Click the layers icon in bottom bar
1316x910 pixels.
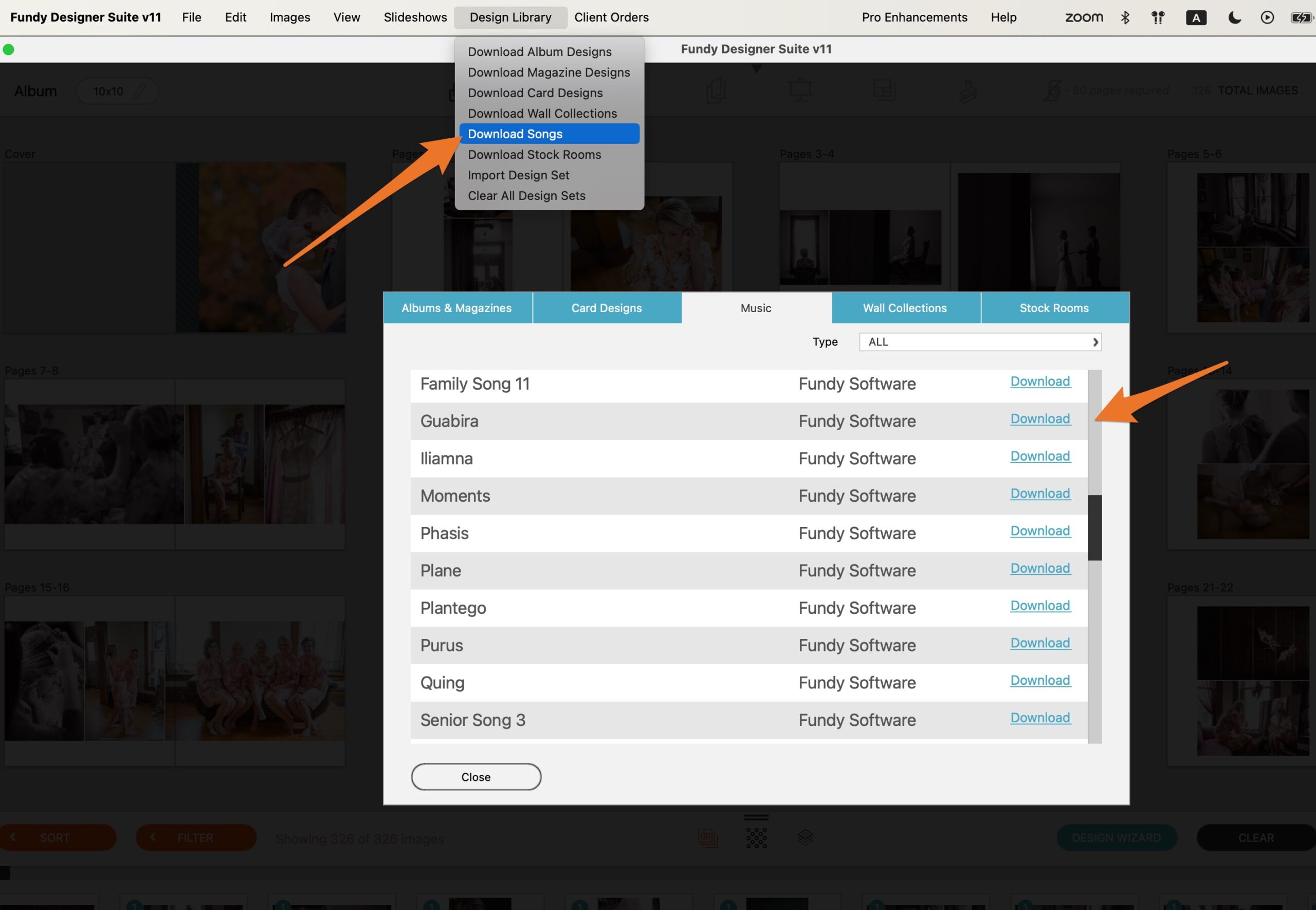tap(805, 837)
